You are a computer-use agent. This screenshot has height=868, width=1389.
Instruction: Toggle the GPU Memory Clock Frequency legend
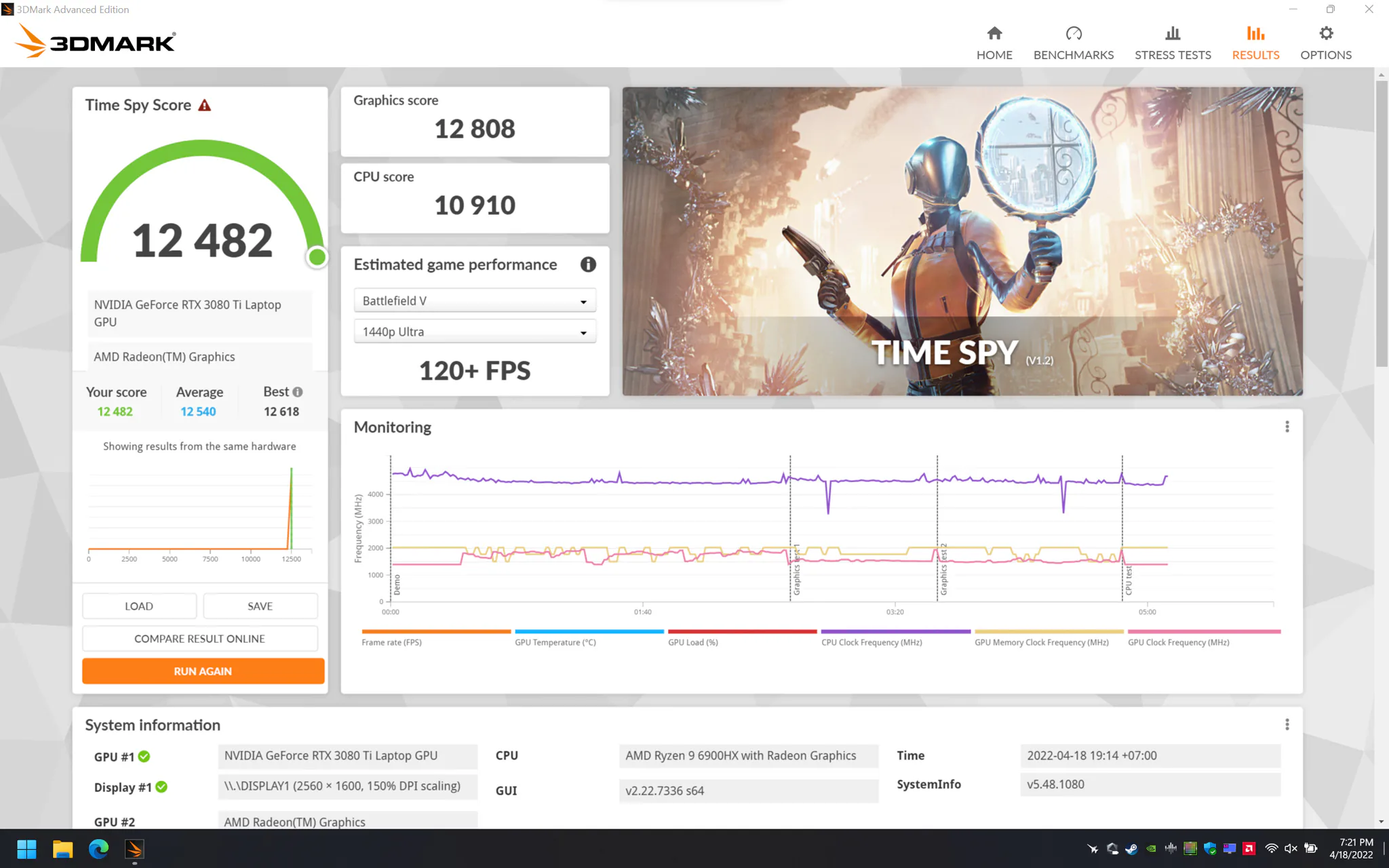click(1049, 638)
